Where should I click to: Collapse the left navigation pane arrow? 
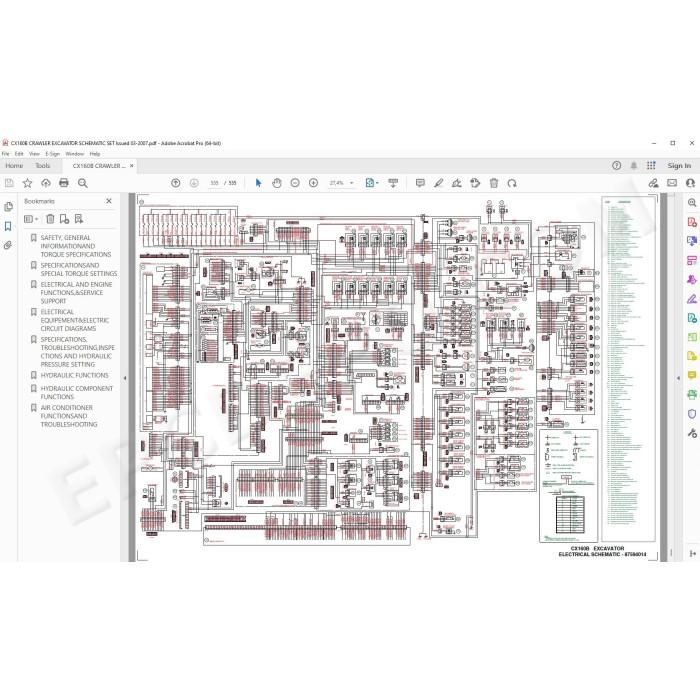click(125, 378)
